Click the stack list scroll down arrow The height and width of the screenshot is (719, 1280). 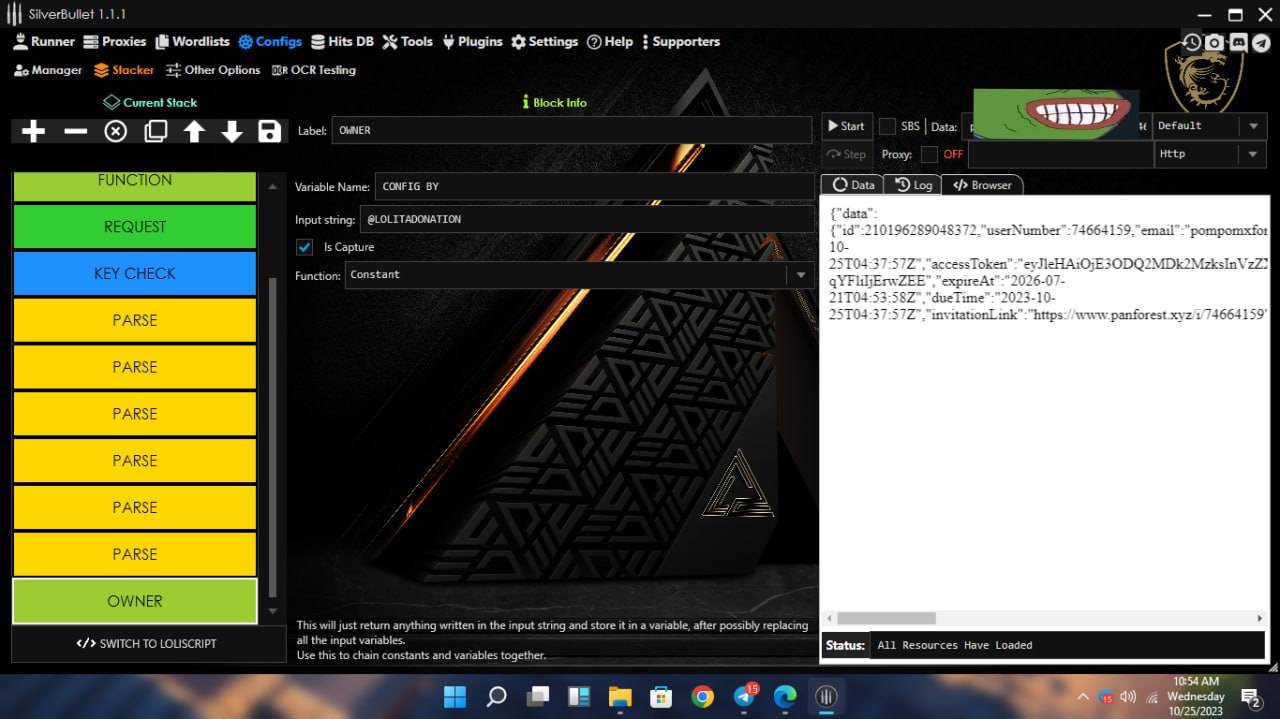pos(272,611)
